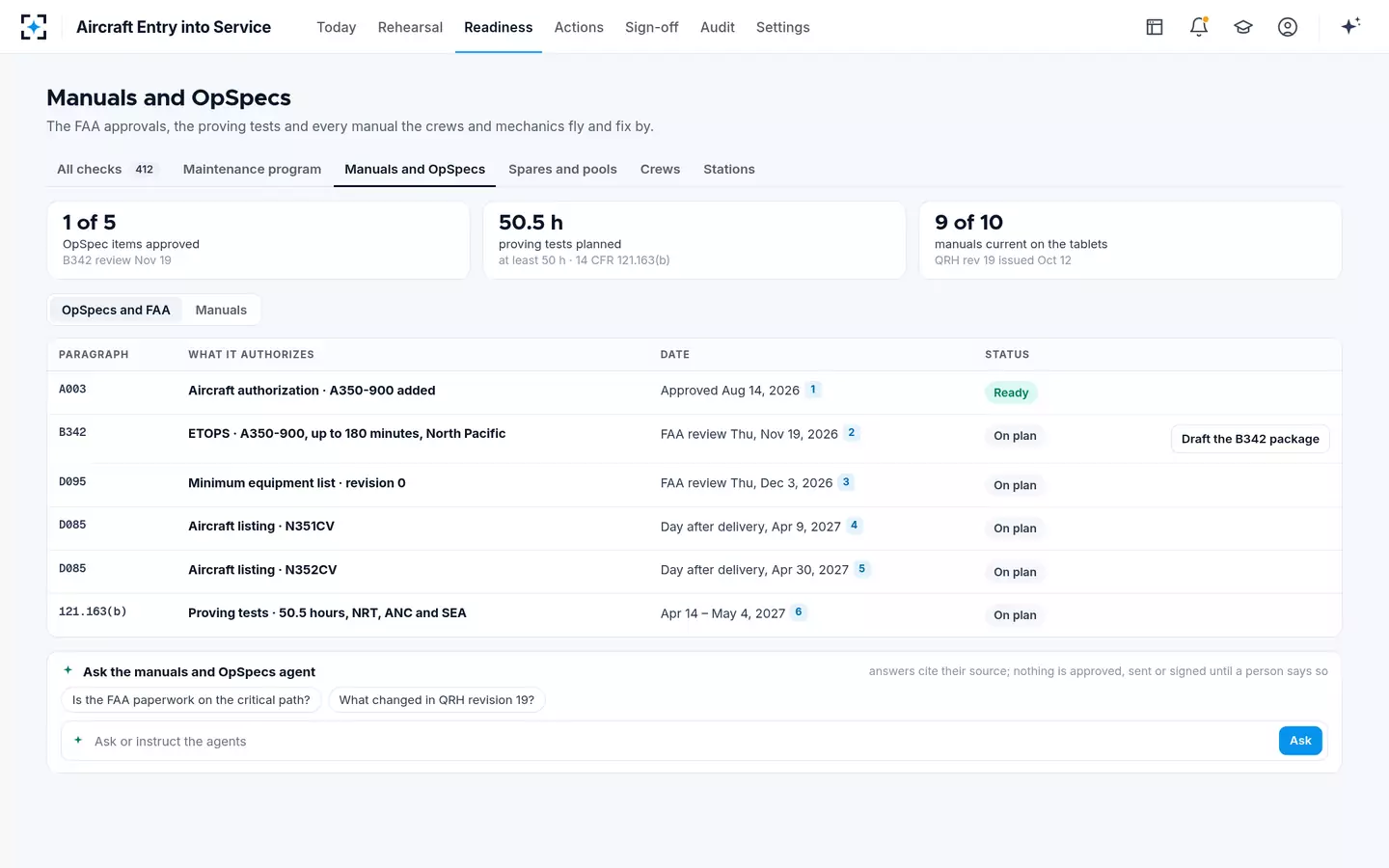Image resolution: width=1389 pixels, height=868 pixels.
Task: Switch to the Crews tab
Action: click(660, 169)
